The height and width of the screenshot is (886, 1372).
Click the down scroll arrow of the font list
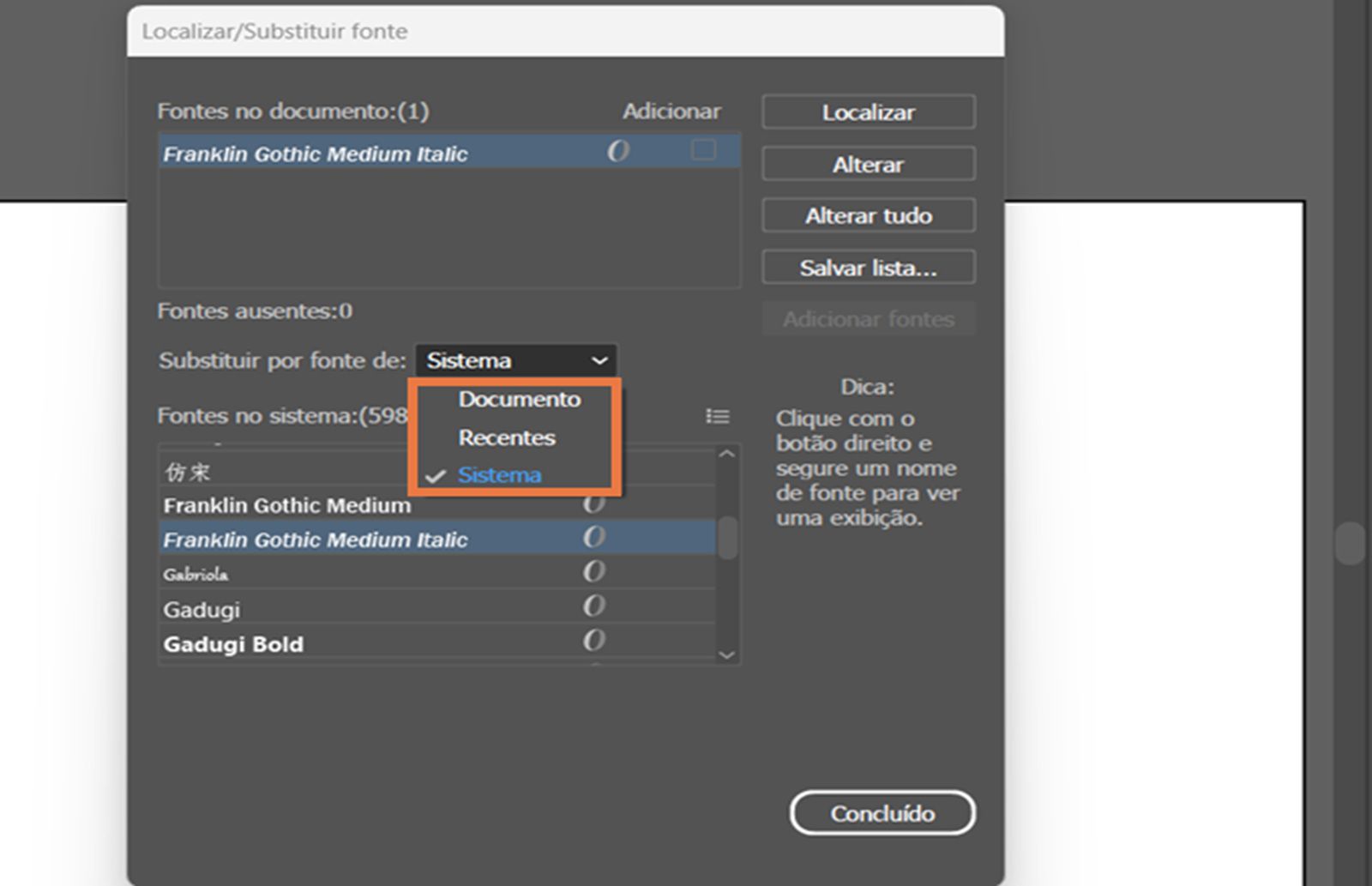point(728,654)
